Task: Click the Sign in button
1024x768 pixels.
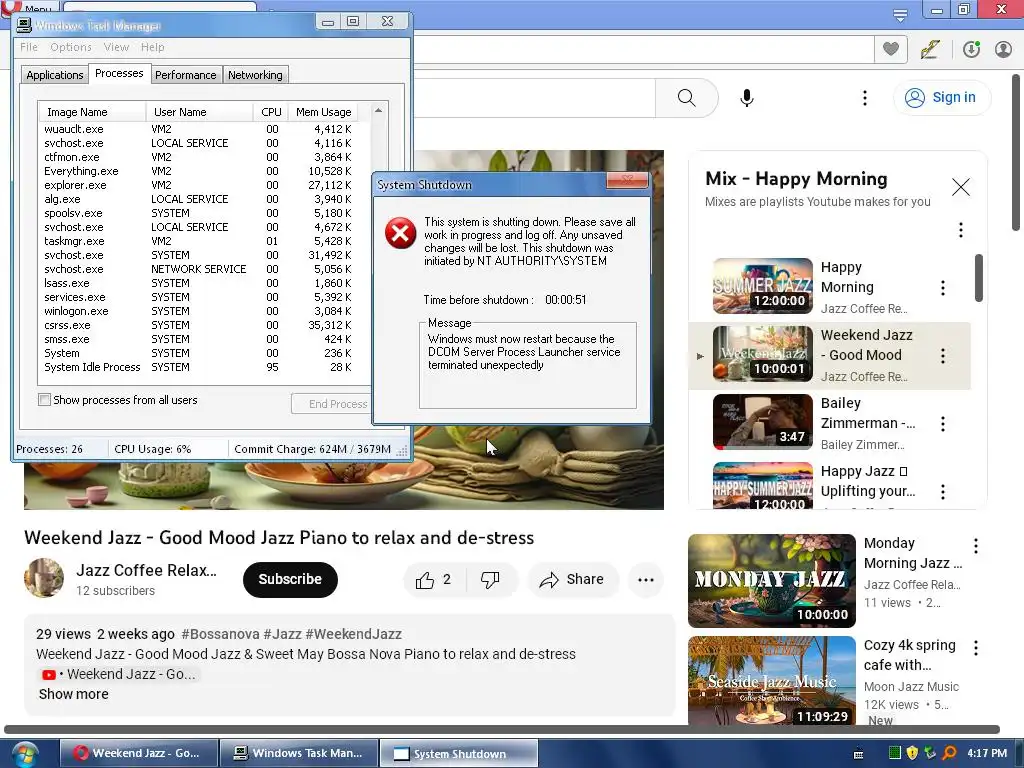Action: [941, 97]
